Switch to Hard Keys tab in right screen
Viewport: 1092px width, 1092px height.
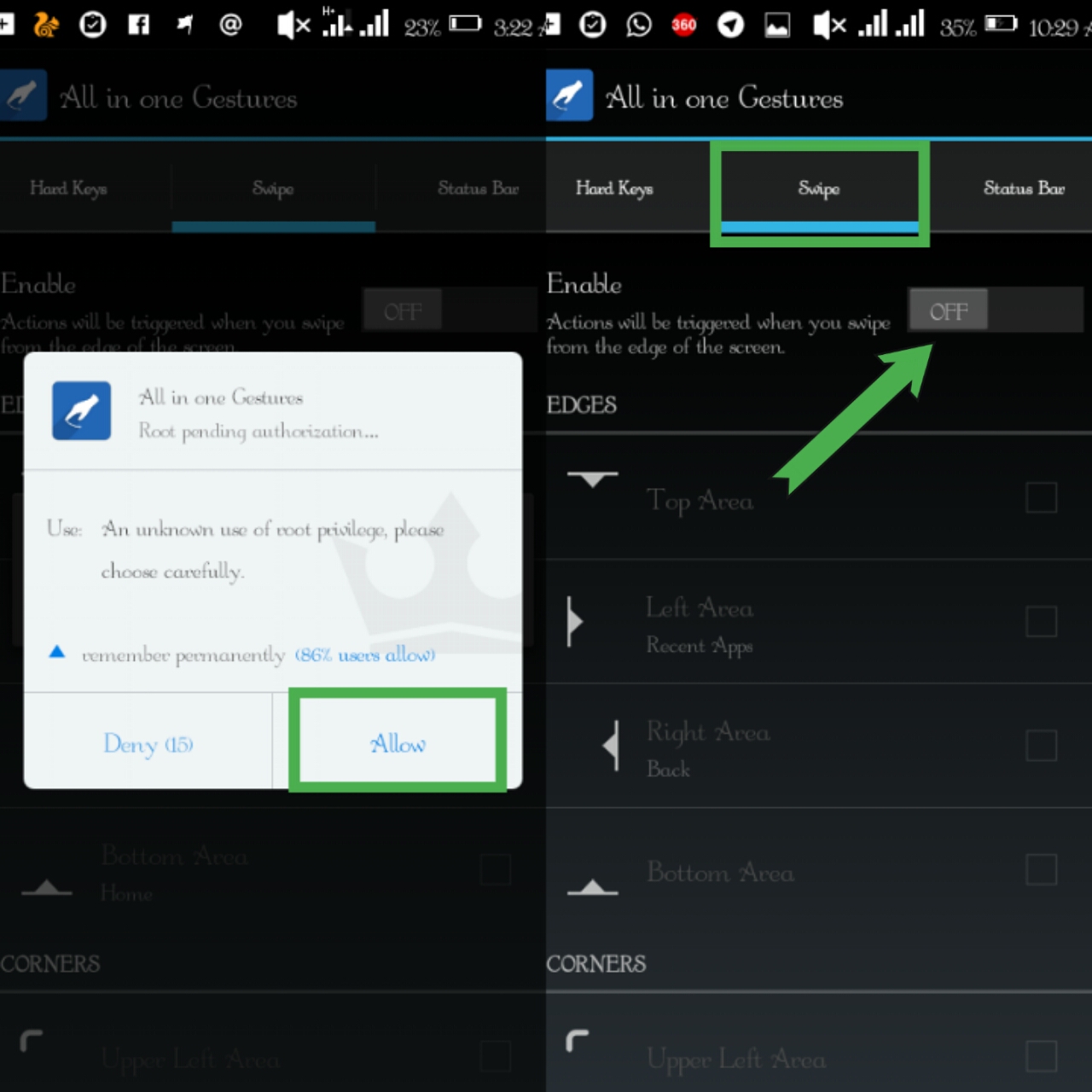tap(614, 189)
